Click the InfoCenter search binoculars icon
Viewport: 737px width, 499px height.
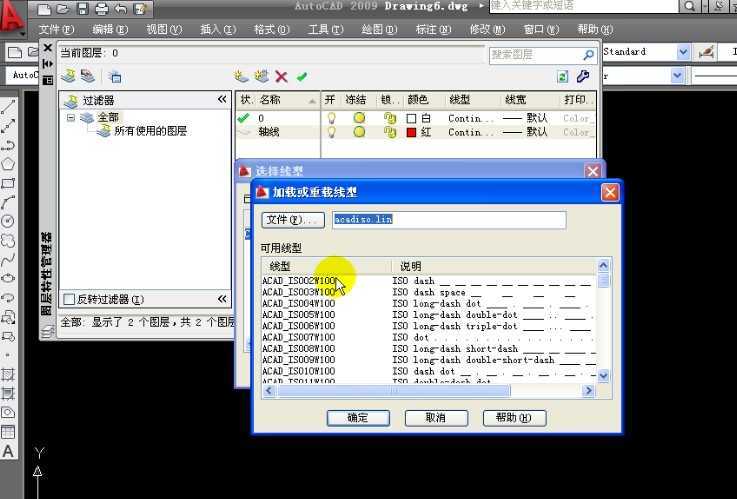point(690,6)
